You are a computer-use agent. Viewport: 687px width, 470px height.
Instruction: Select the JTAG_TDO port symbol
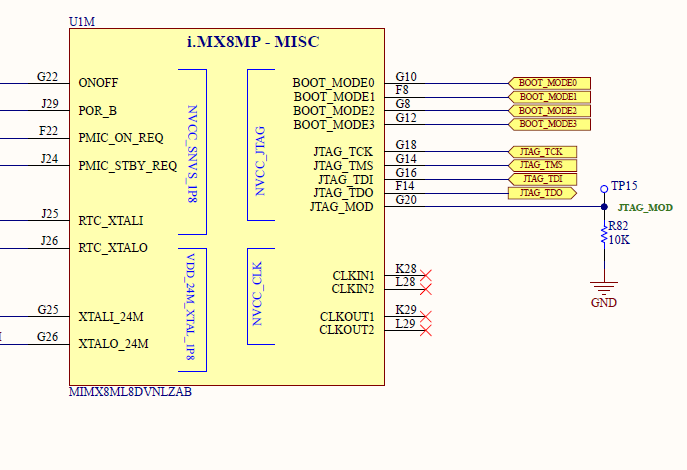pyautogui.click(x=542, y=193)
